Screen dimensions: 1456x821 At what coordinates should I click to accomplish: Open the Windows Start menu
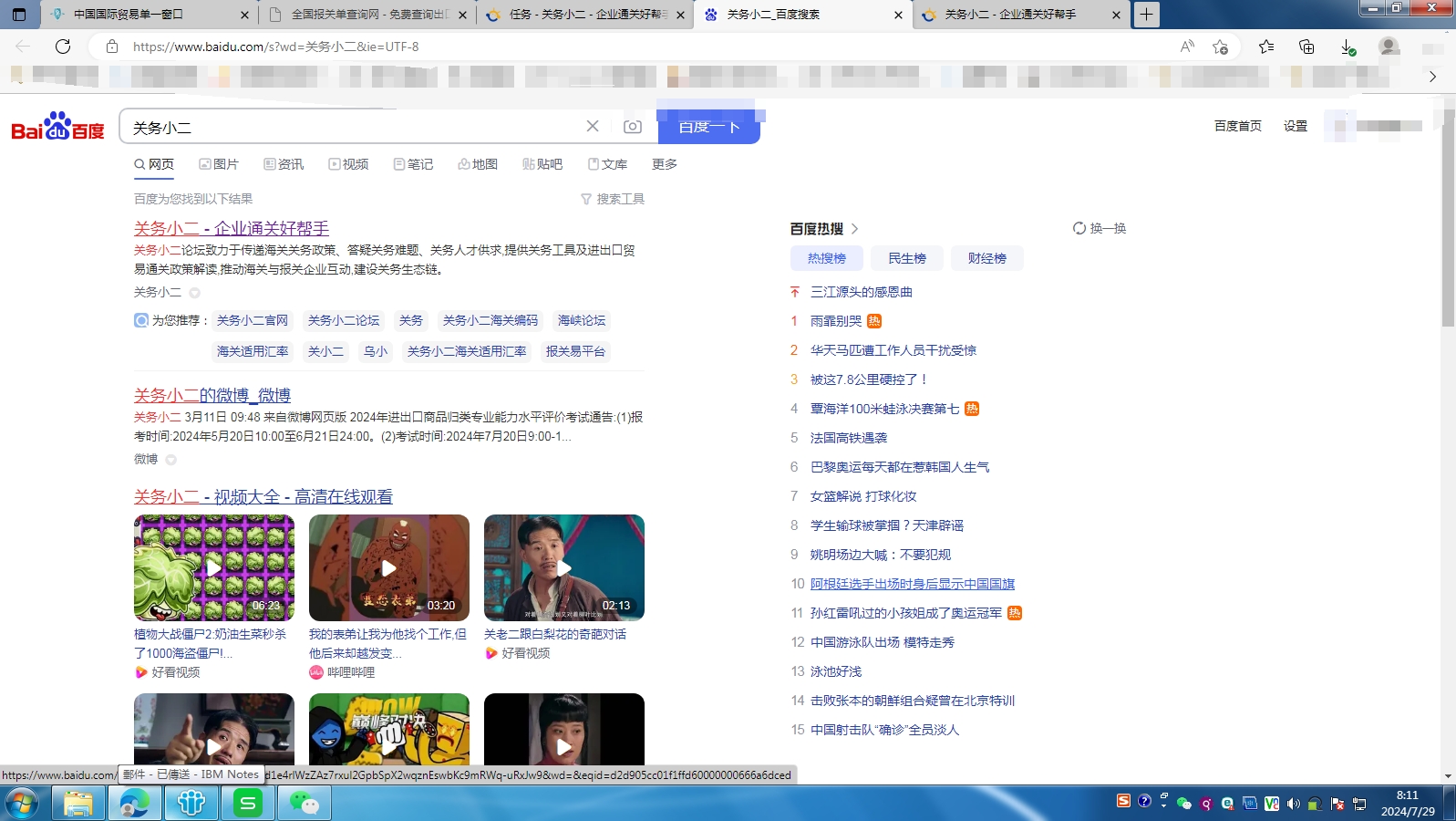22,804
